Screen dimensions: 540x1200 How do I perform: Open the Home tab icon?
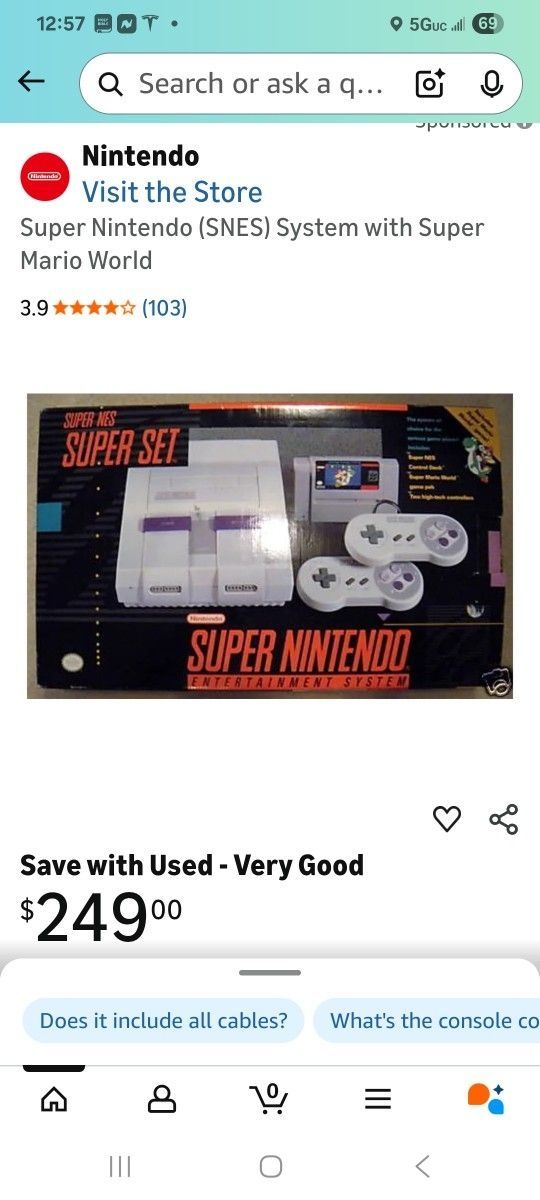pyautogui.click(x=54, y=1099)
